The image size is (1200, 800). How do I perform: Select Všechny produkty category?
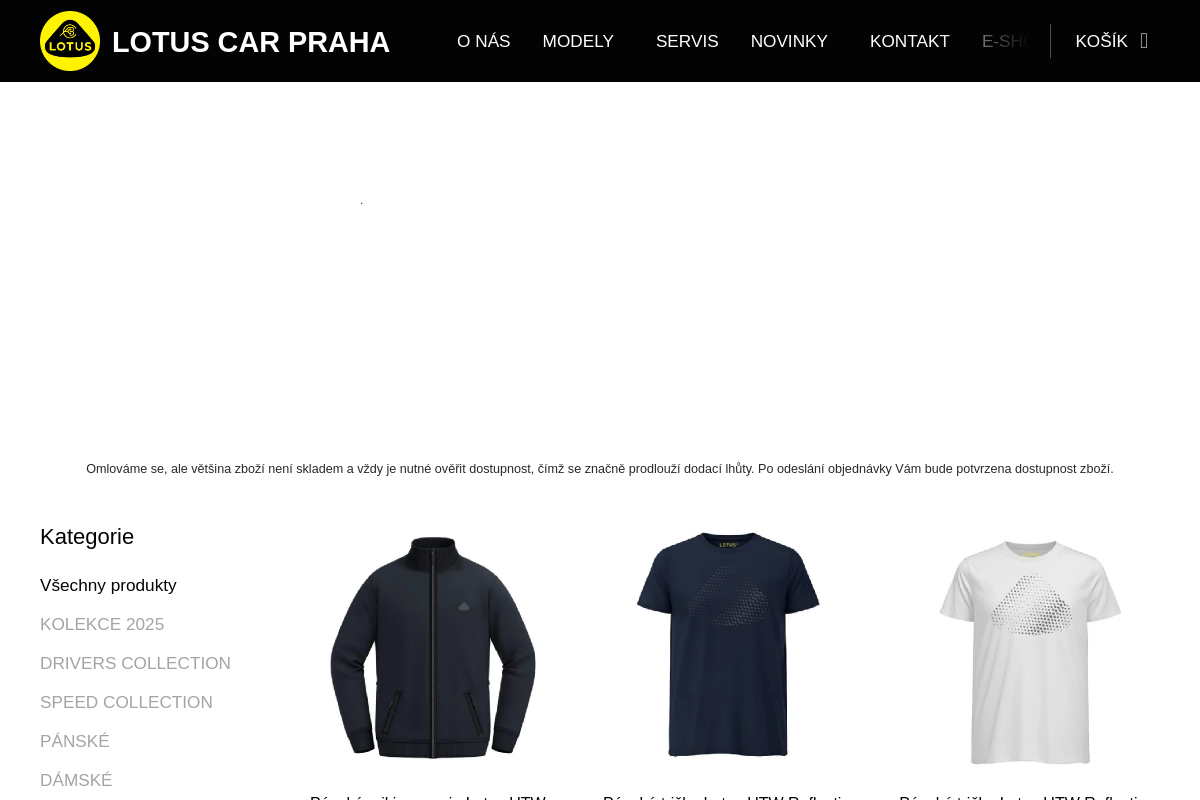[108, 585]
